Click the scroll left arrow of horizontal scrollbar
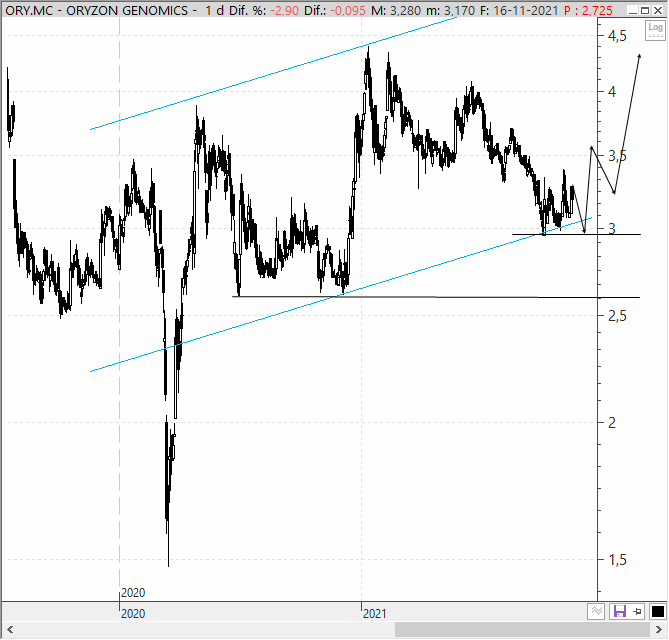This screenshot has width=669, height=640. coord(9,629)
